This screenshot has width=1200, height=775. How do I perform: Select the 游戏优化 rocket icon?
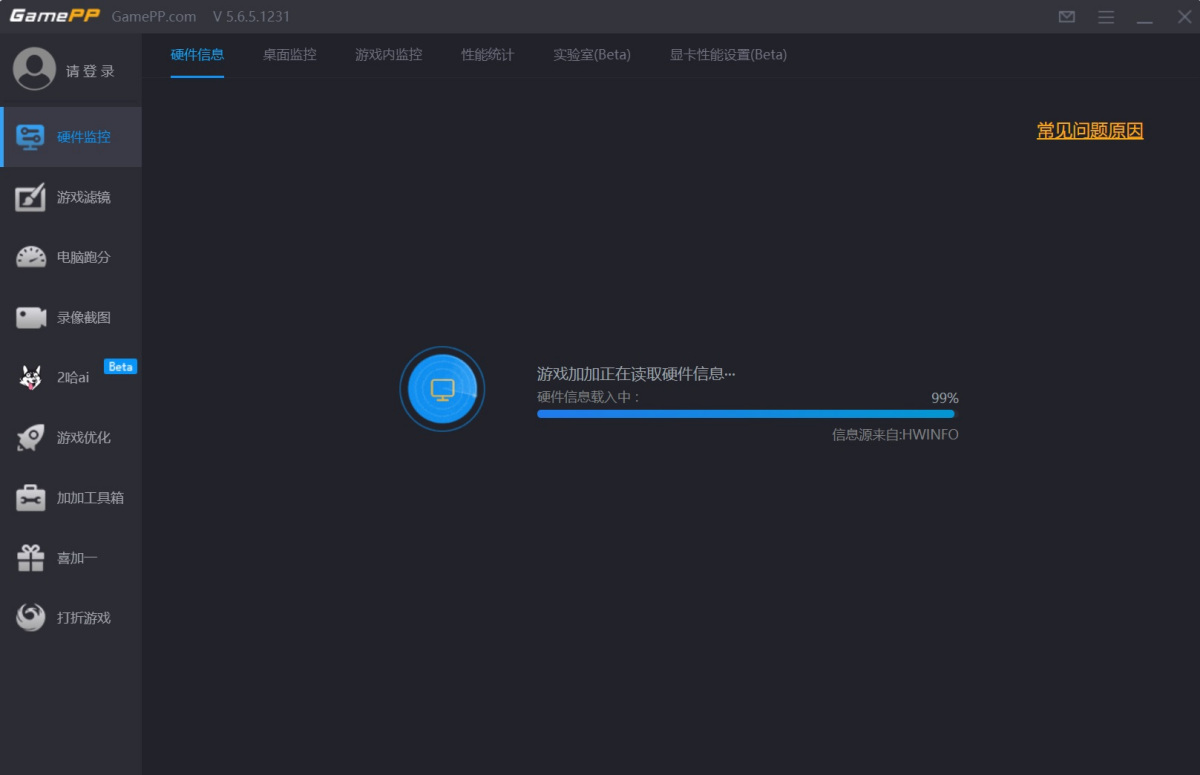point(31,438)
